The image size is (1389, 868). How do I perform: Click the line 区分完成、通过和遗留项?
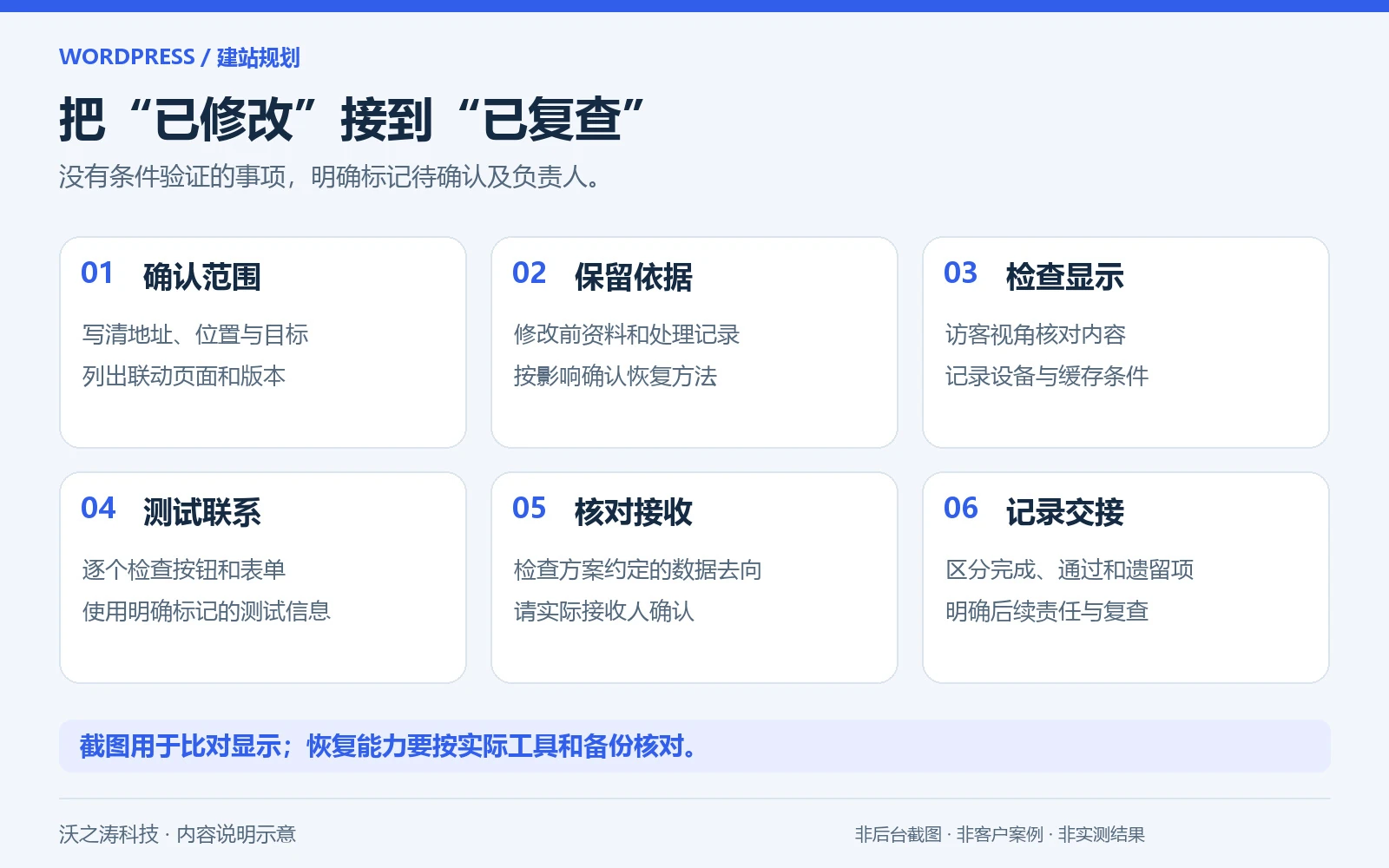pos(1070,570)
